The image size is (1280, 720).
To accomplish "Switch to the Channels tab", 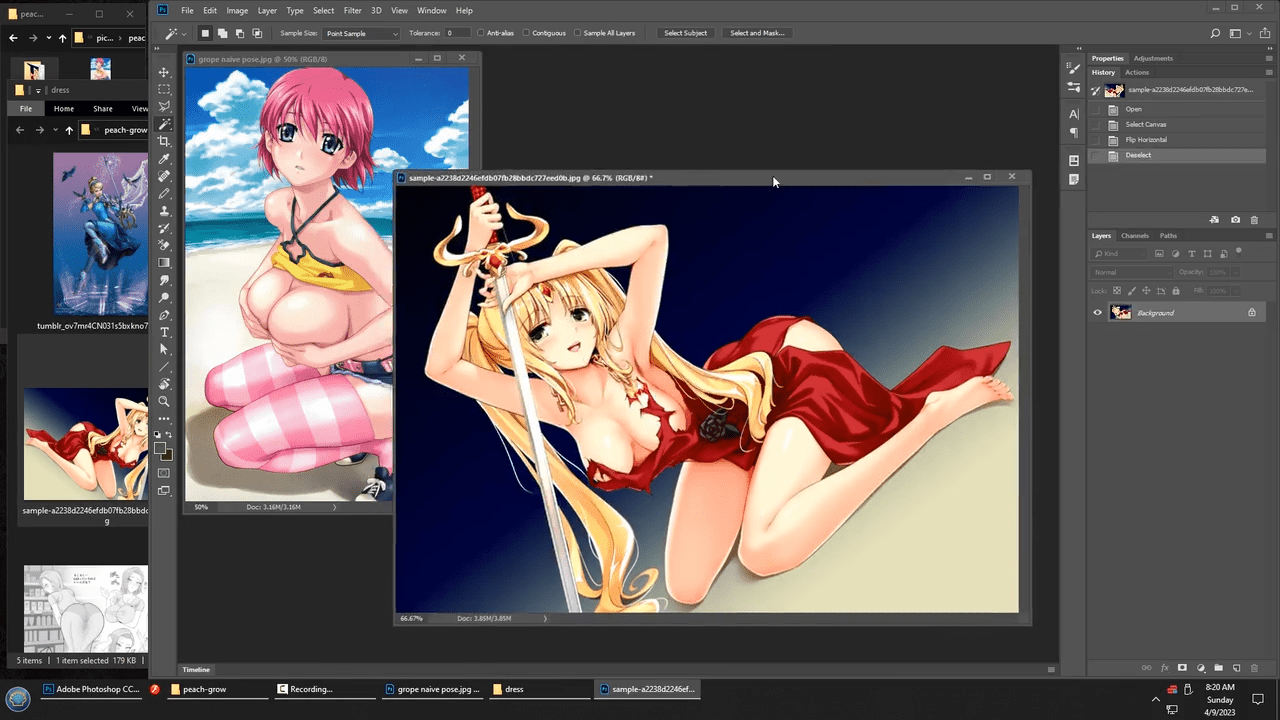I will click(1134, 236).
